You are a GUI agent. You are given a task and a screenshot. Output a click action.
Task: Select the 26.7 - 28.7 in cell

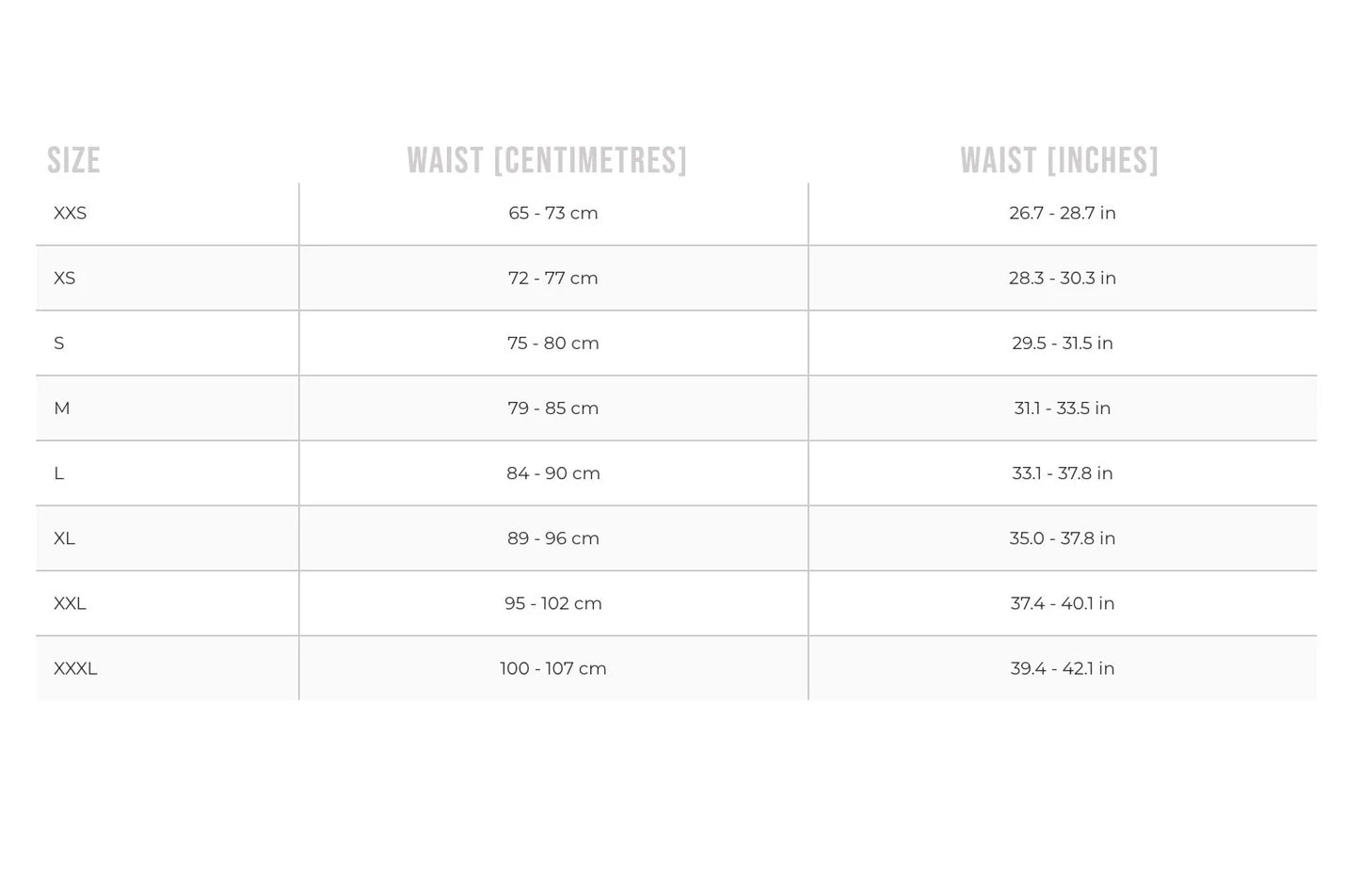(1063, 214)
